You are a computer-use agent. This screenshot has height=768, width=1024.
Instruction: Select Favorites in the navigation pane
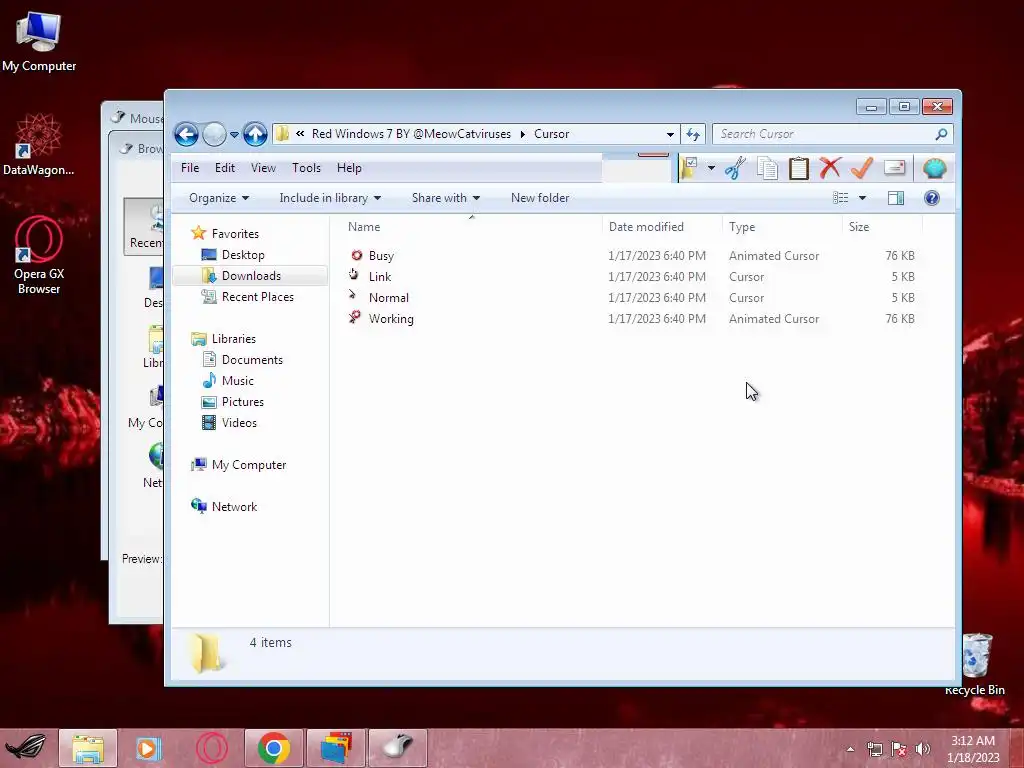click(235, 234)
